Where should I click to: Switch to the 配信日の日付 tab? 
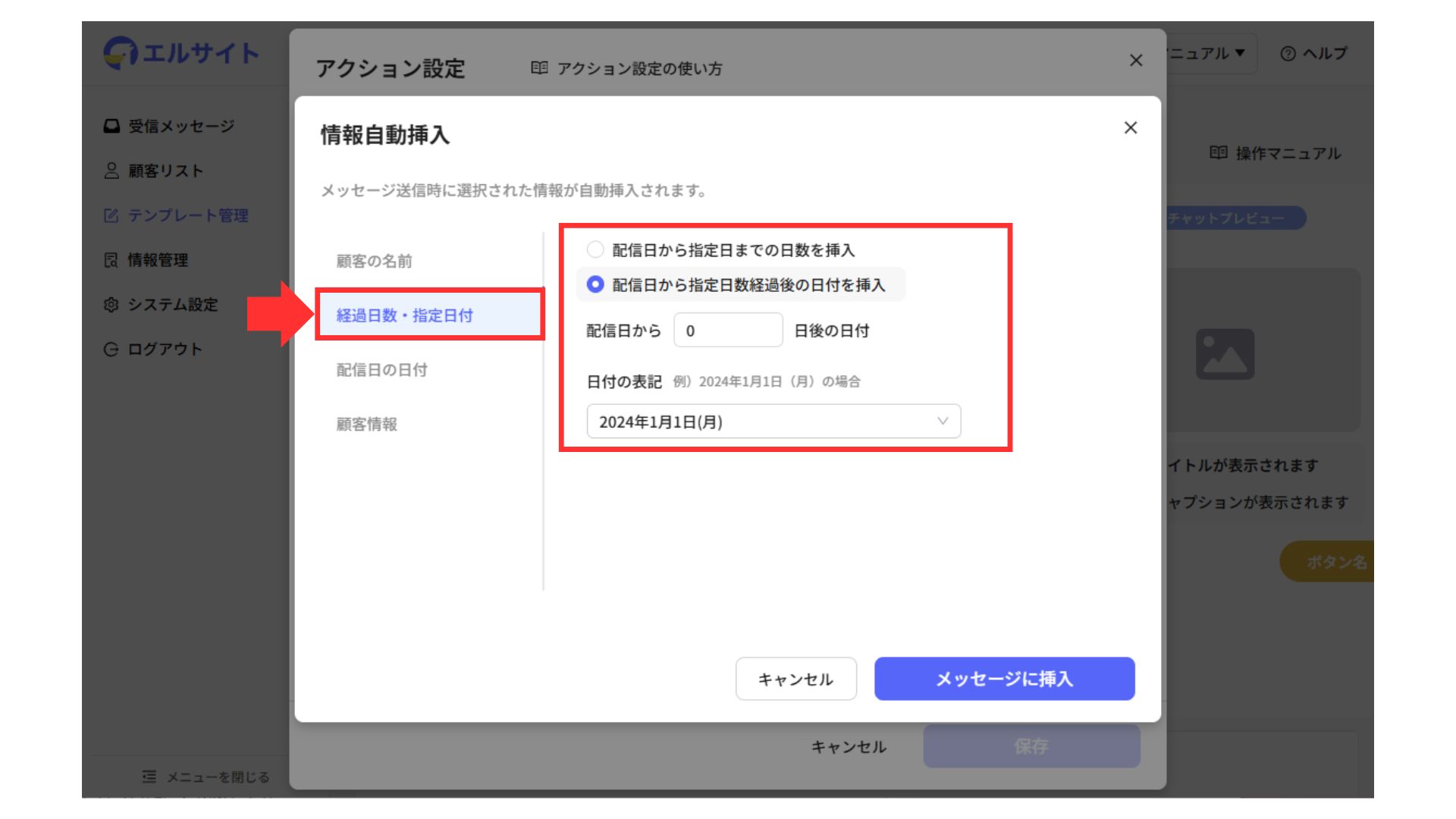381,370
